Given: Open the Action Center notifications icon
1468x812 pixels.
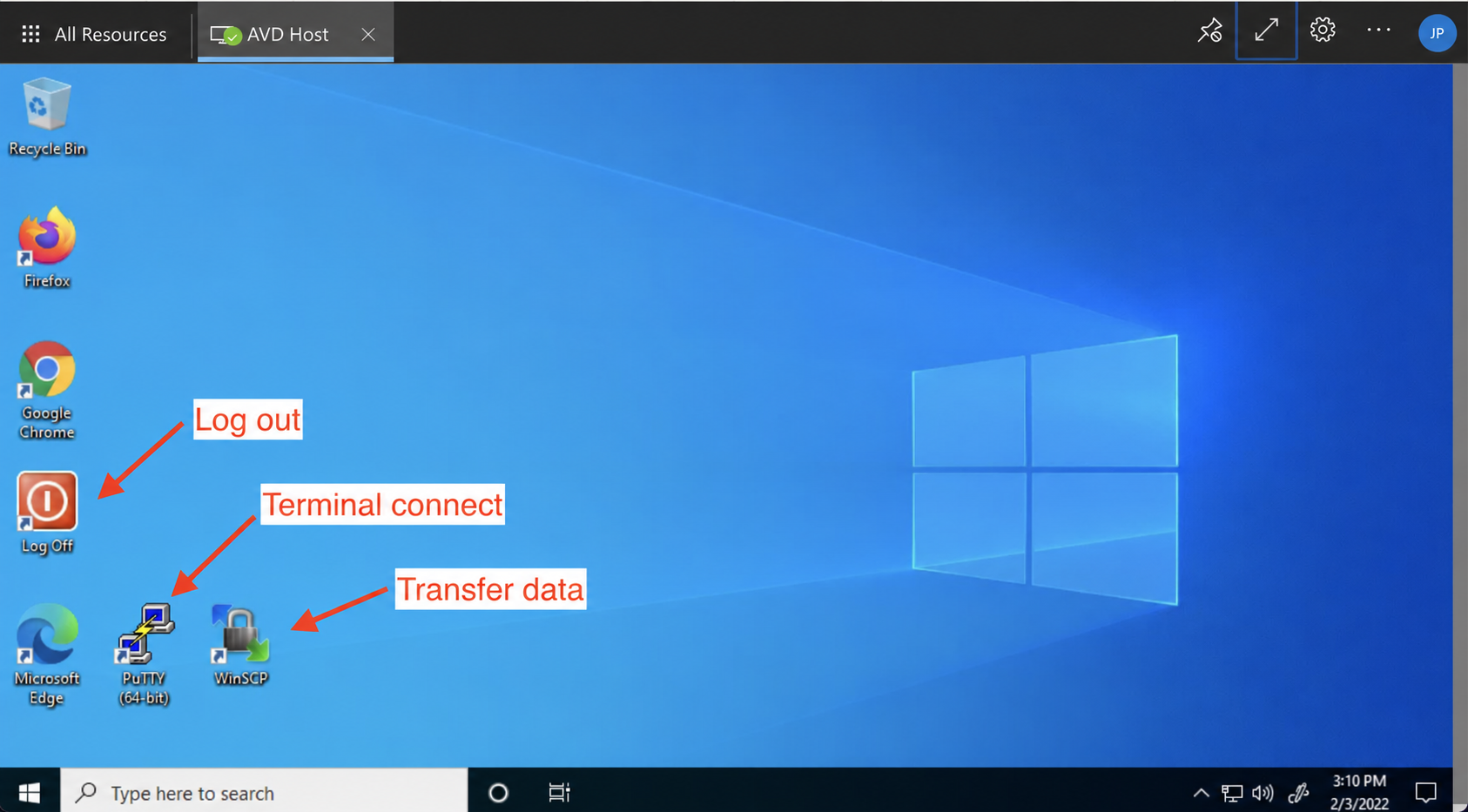Looking at the screenshot, I should [1425, 793].
